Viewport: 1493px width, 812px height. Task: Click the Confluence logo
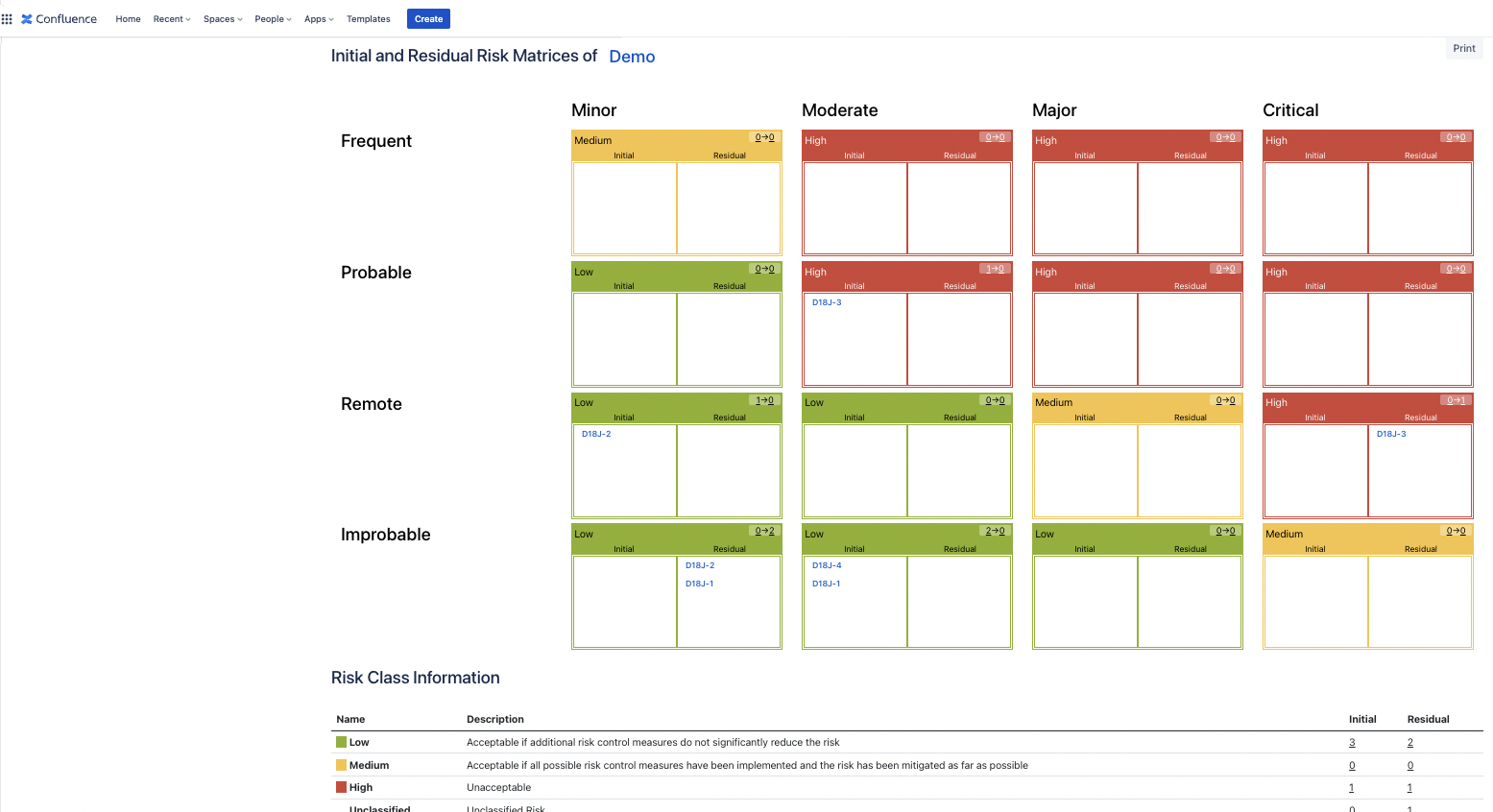tap(59, 18)
